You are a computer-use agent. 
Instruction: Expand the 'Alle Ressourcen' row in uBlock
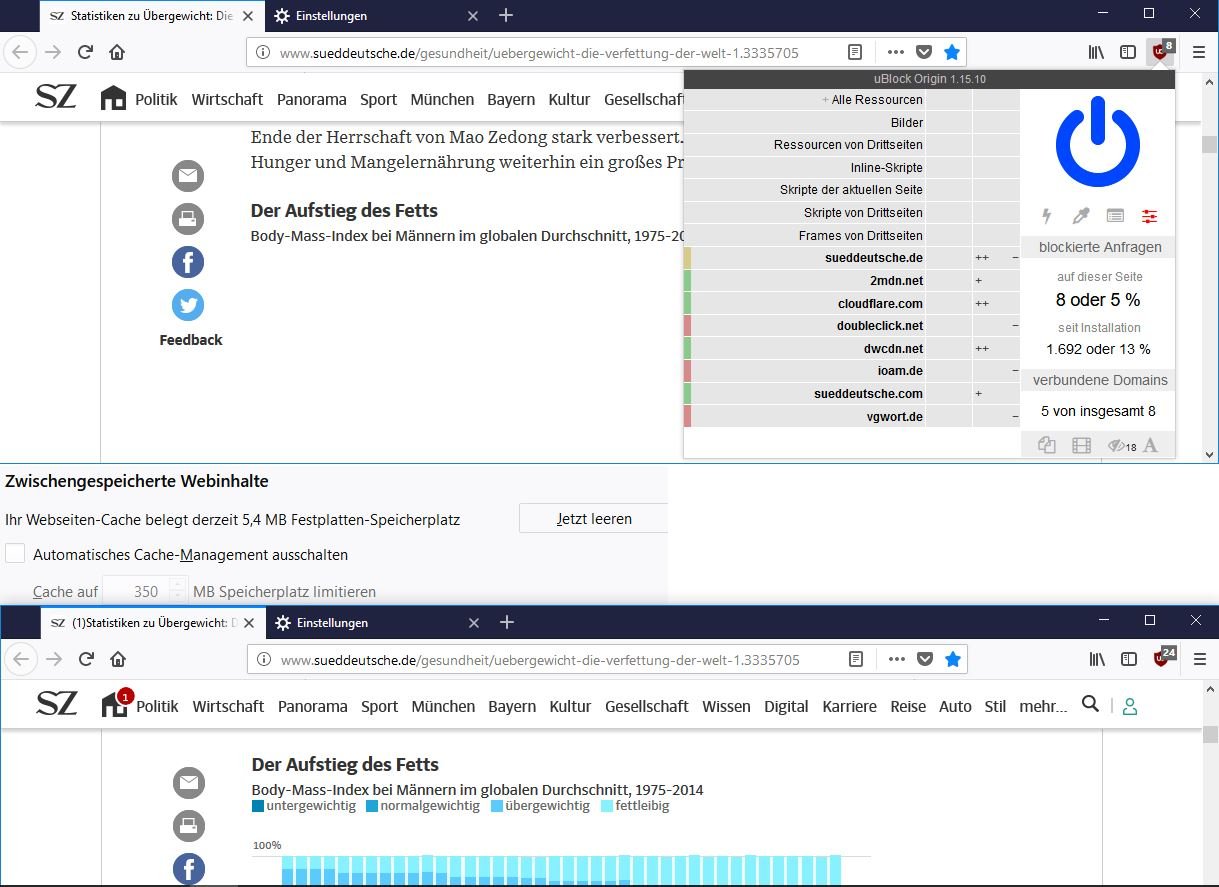pyautogui.click(x=826, y=100)
